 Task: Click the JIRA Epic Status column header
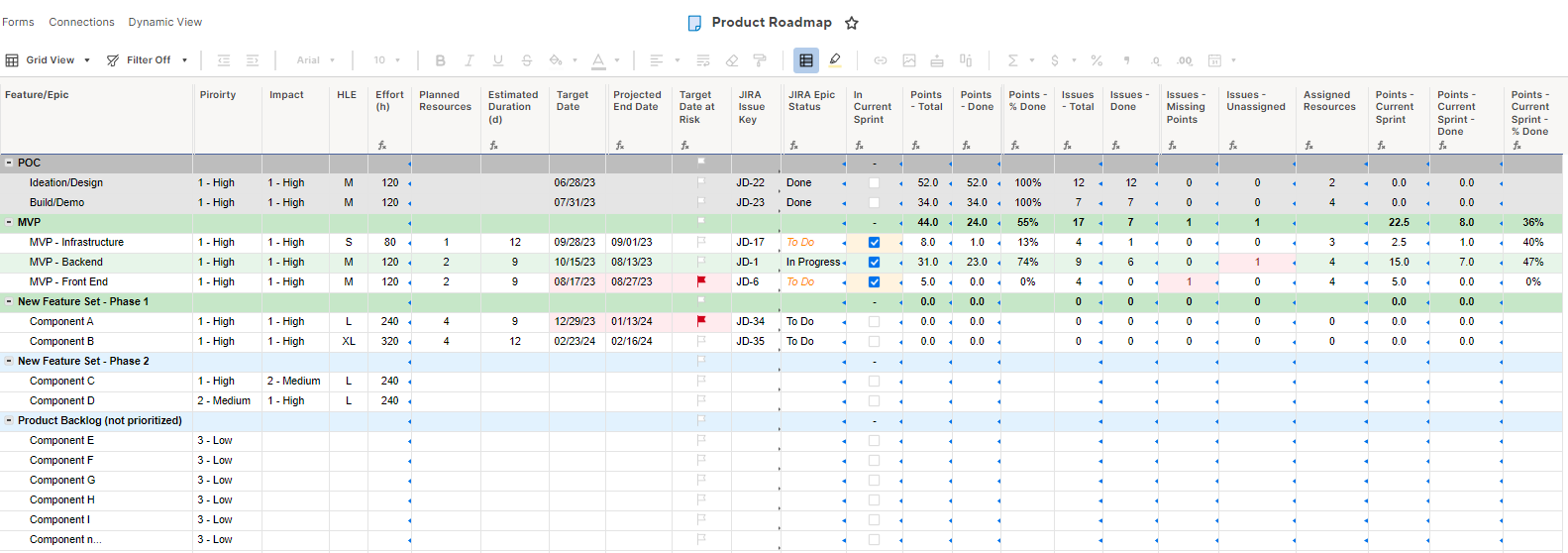[x=811, y=101]
